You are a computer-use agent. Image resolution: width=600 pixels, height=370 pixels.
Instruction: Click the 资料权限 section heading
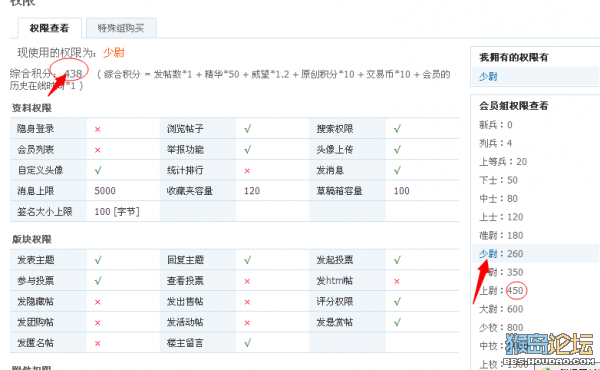click(x=32, y=108)
